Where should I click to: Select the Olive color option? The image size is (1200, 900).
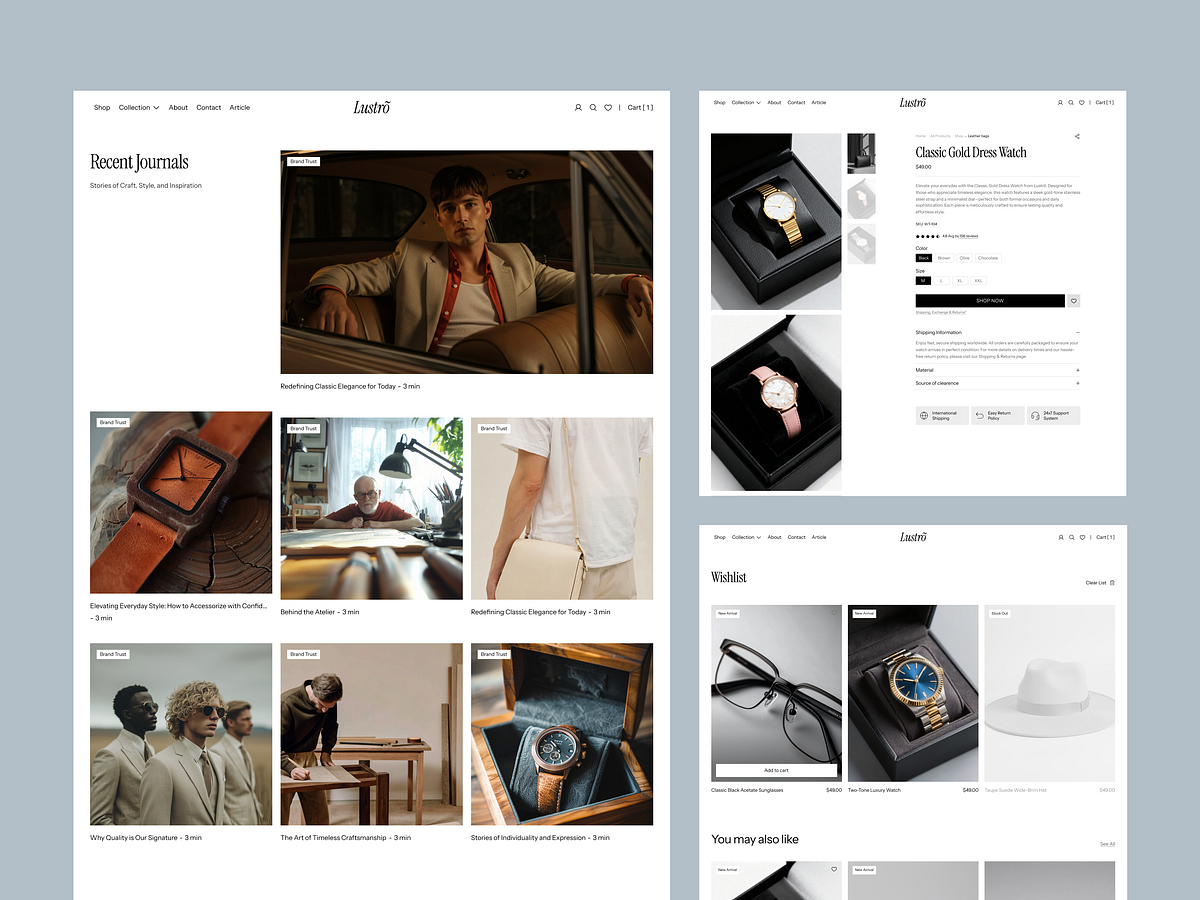[965, 258]
